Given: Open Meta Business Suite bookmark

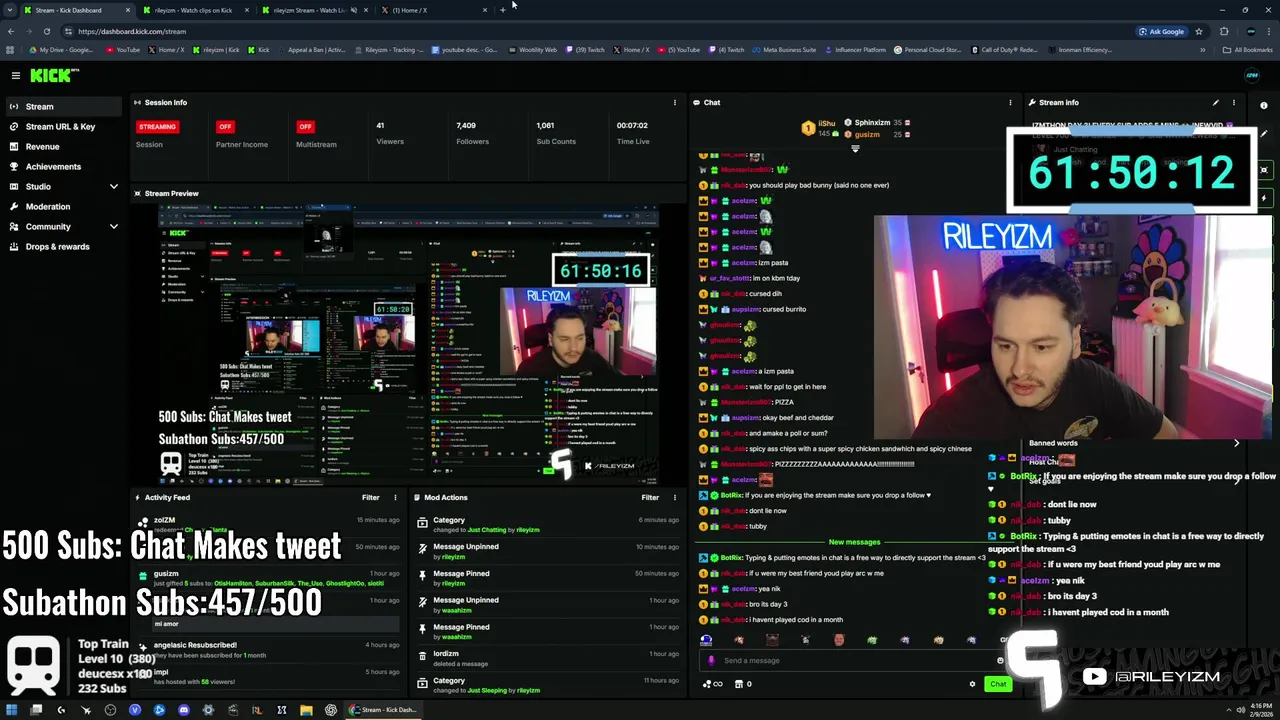Looking at the screenshot, I should 786,49.
